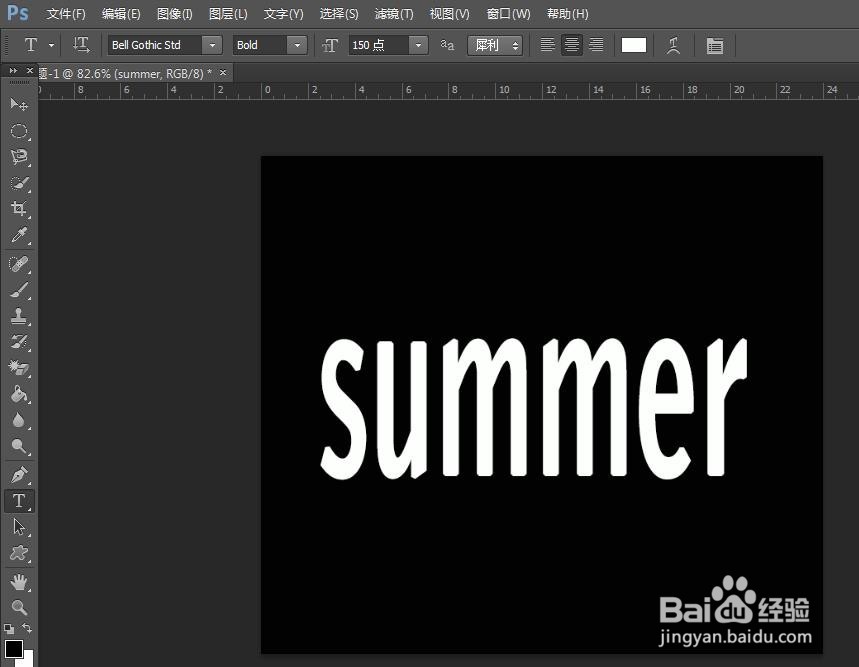This screenshot has width=859, height=667.
Task: Close the tools panel
Action: tap(30, 71)
